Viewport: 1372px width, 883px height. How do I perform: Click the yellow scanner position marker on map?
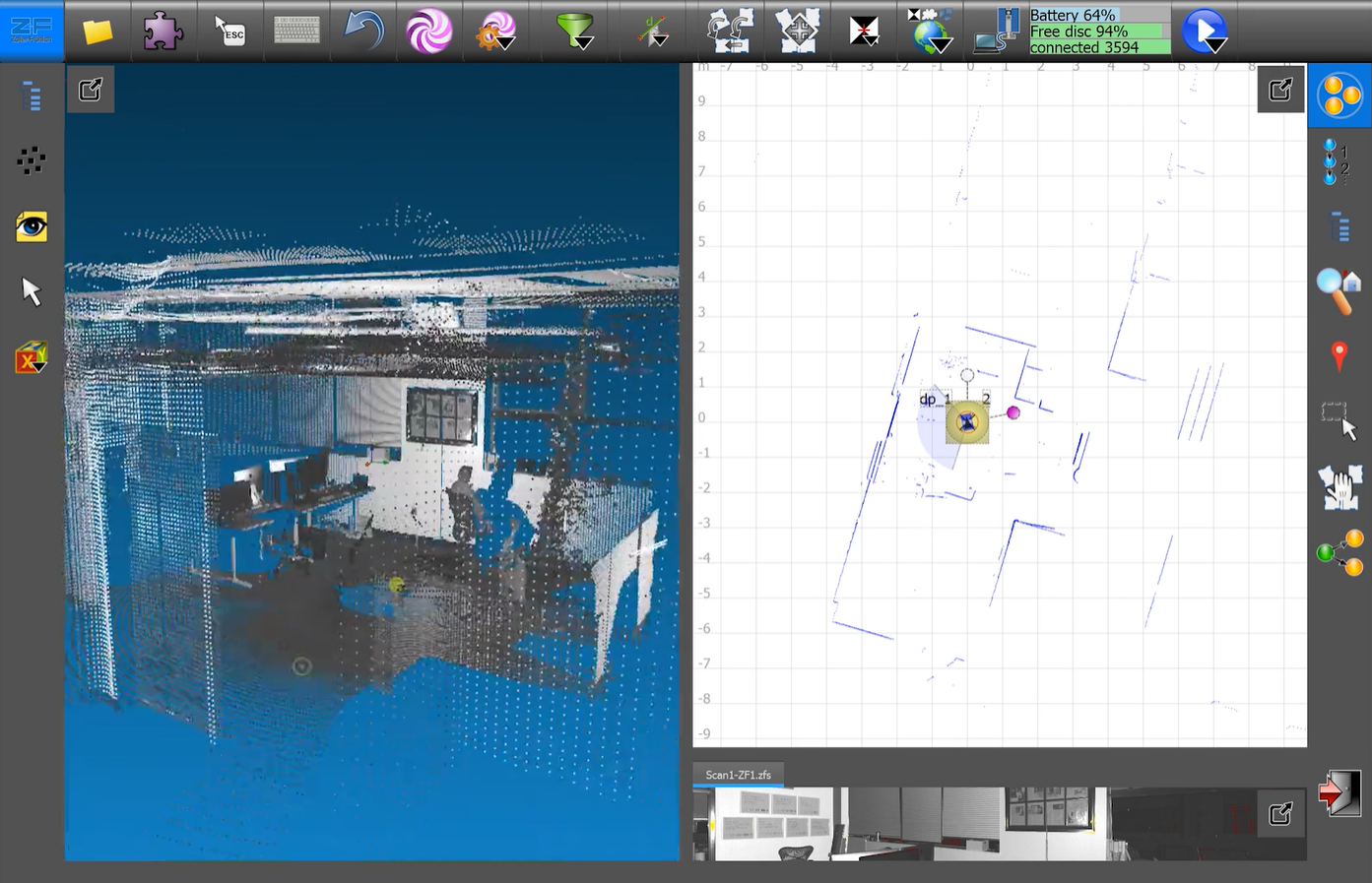(967, 422)
